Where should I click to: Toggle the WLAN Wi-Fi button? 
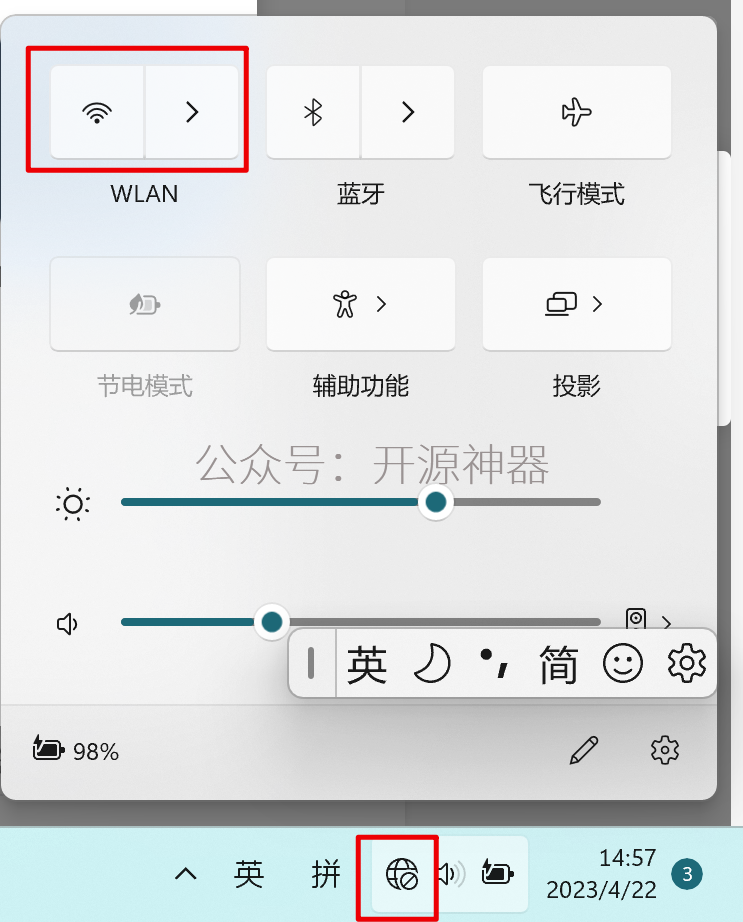tap(97, 112)
